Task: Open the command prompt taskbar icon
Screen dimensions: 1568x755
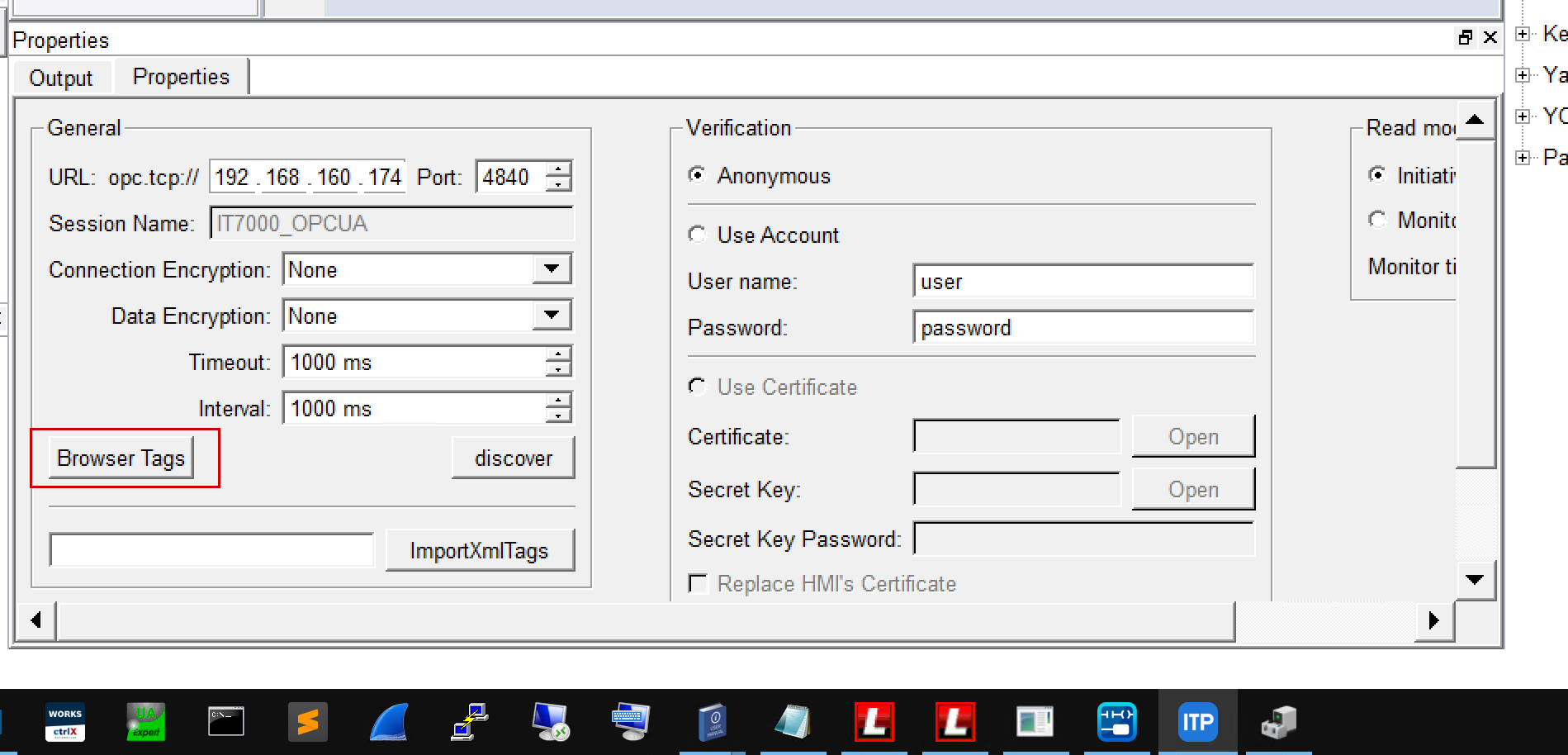Action: click(x=225, y=722)
